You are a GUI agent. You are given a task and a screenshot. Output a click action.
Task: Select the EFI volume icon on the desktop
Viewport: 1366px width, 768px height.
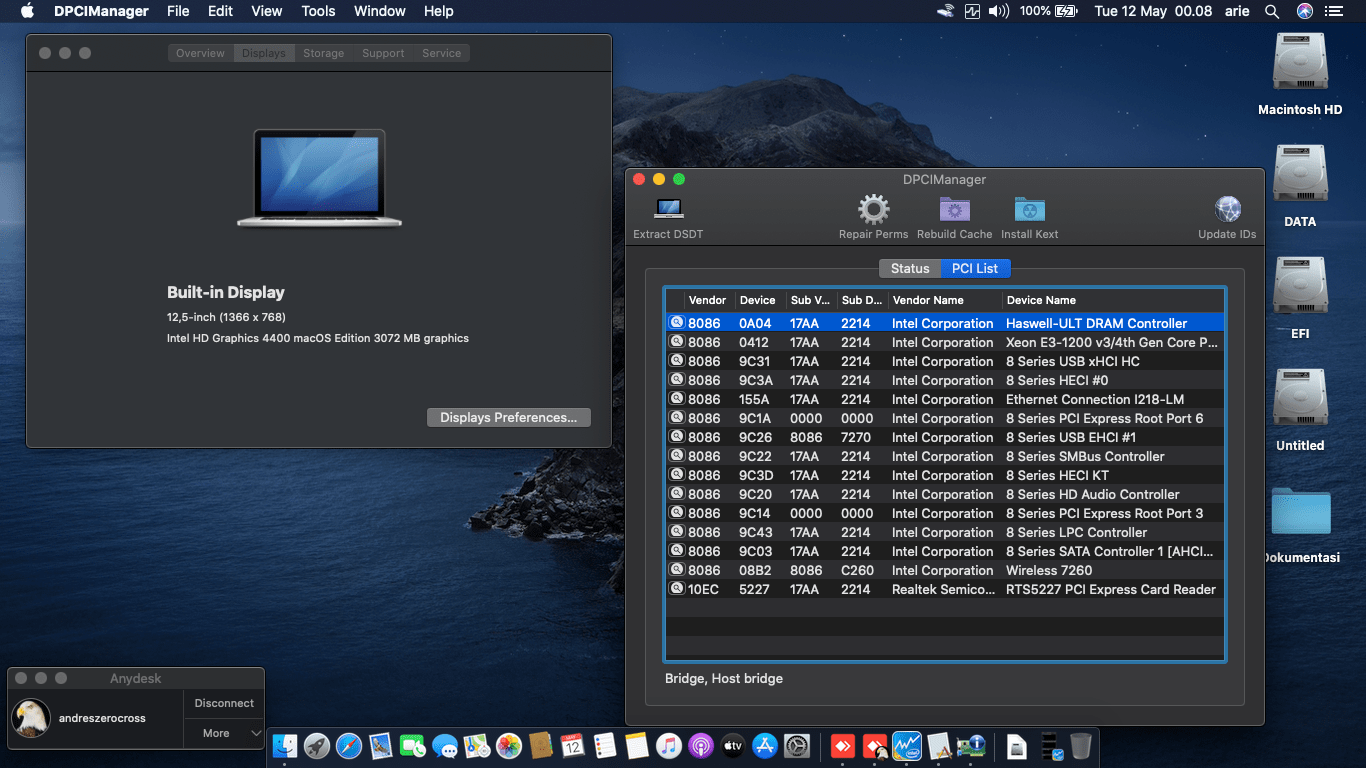point(1300,286)
